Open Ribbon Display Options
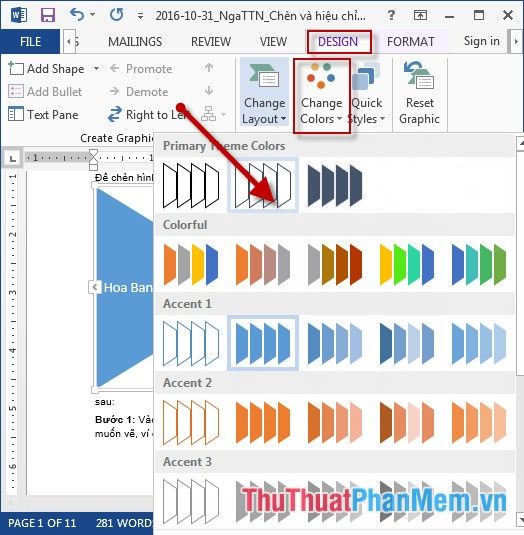Screen dimensions: 524x535 [420, 15]
